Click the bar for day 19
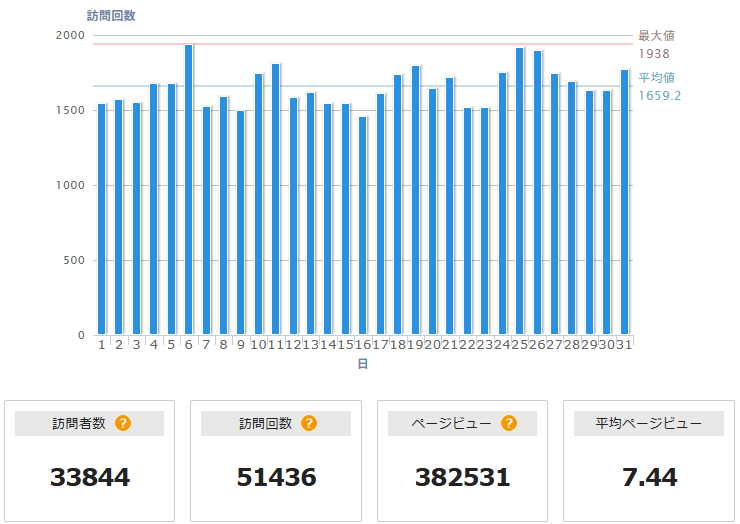Viewport: 740px width, 524px height. click(x=415, y=200)
